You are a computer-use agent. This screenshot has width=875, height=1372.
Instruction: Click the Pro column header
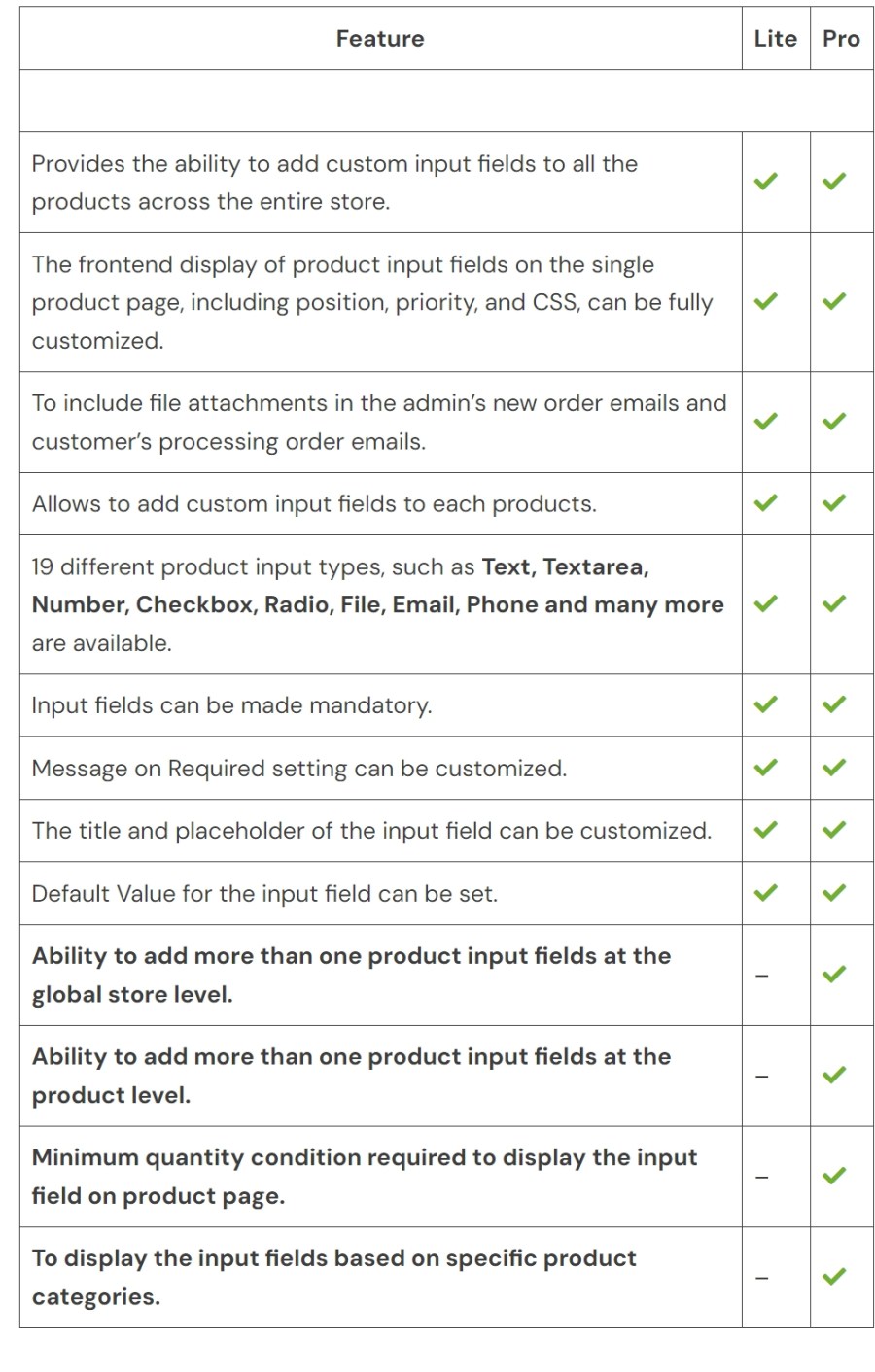(x=841, y=39)
